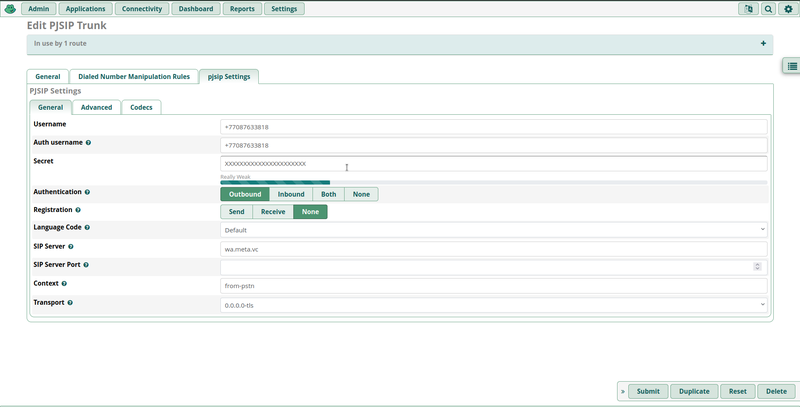
Task: Open the trunk list side panel icon
Action: (x=790, y=66)
